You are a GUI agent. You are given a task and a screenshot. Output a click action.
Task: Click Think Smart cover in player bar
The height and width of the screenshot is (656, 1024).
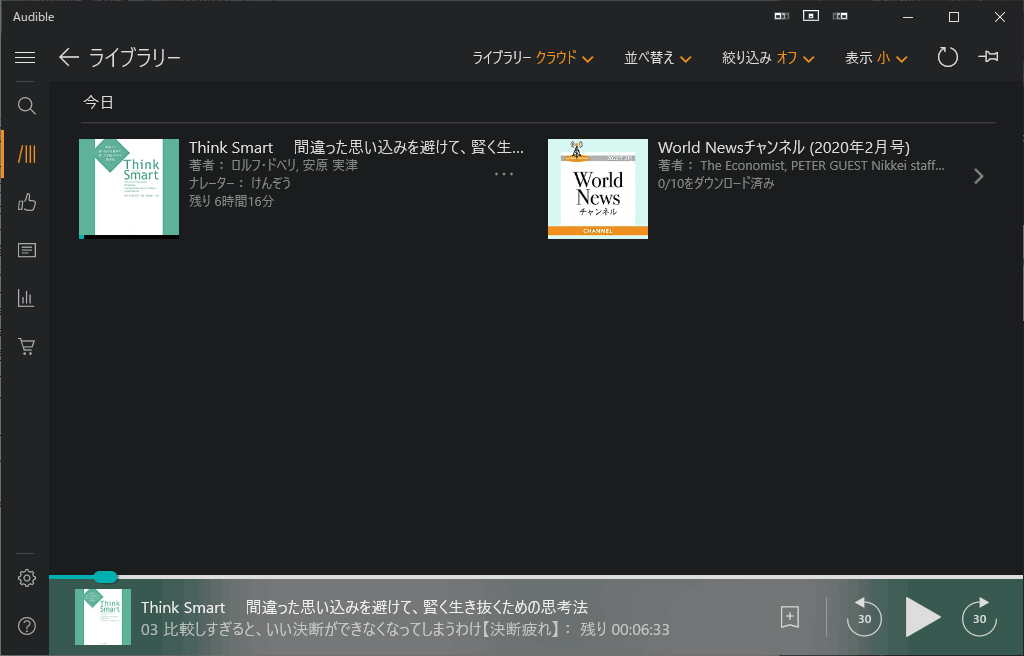click(103, 617)
